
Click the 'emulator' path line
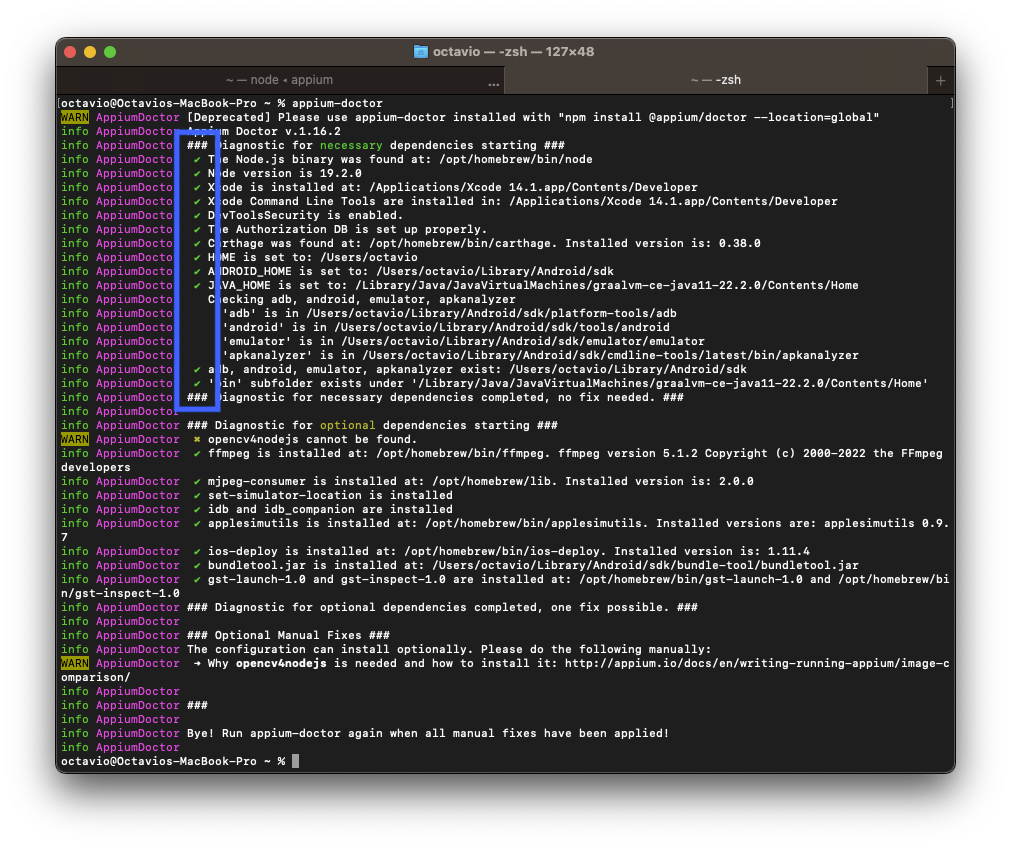pos(463,341)
